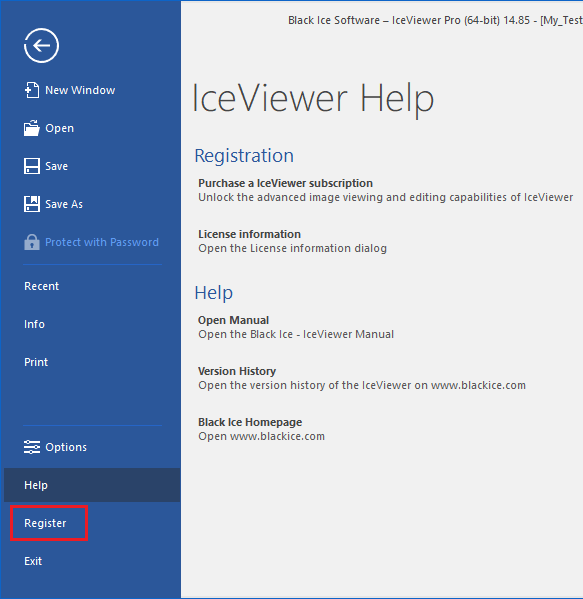Click the Open folder icon
The image size is (583, 599).
[32, 128]
